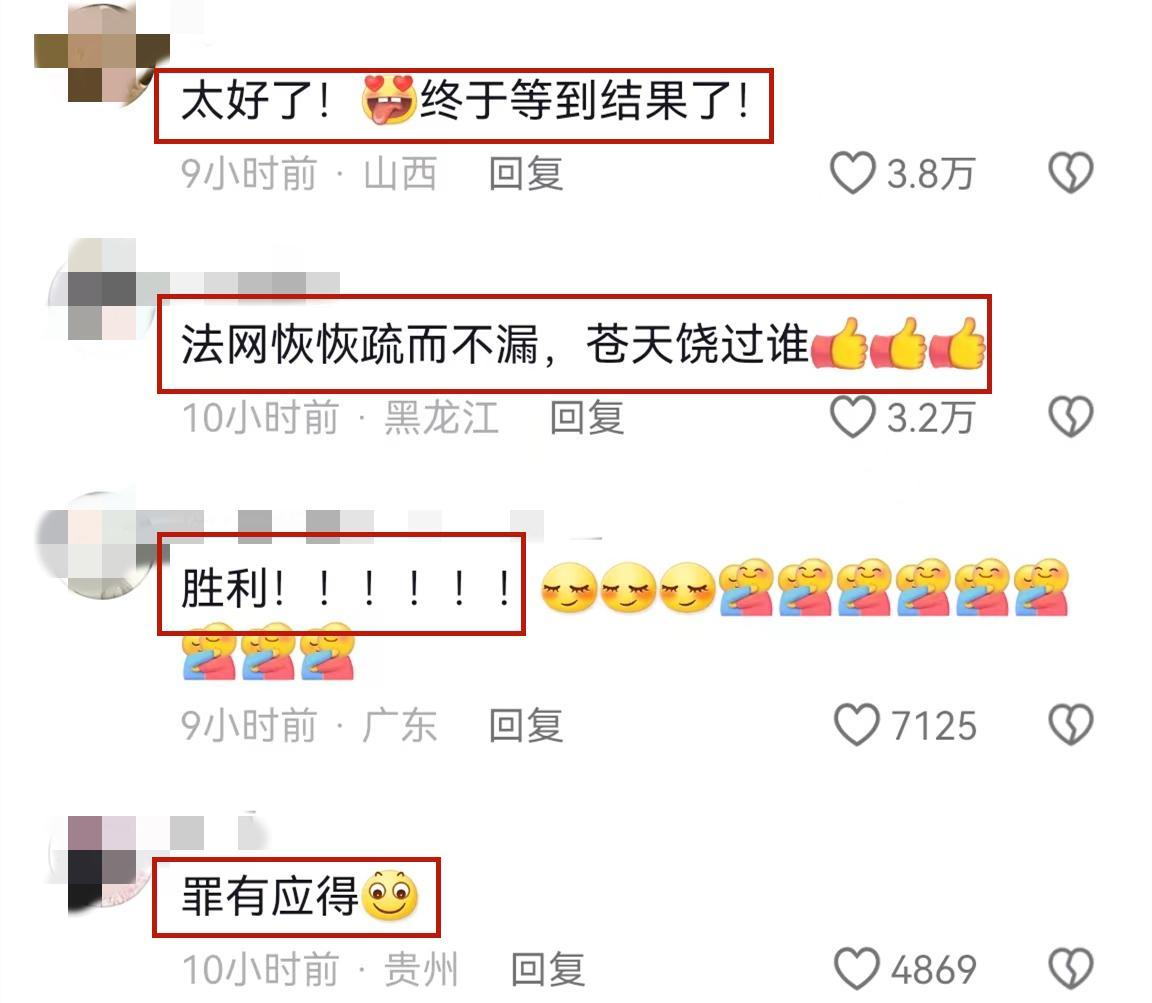Viewport: 1152px width, 1003px height.
Task: Reply to the 黑龙江 comment using 回复
Action: pos(587,418)
